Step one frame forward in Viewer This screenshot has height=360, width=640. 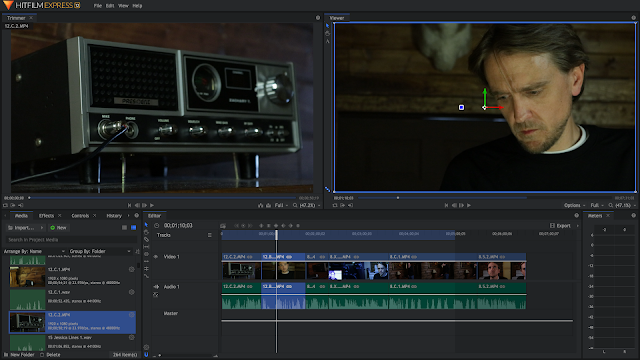coord(461,205)
